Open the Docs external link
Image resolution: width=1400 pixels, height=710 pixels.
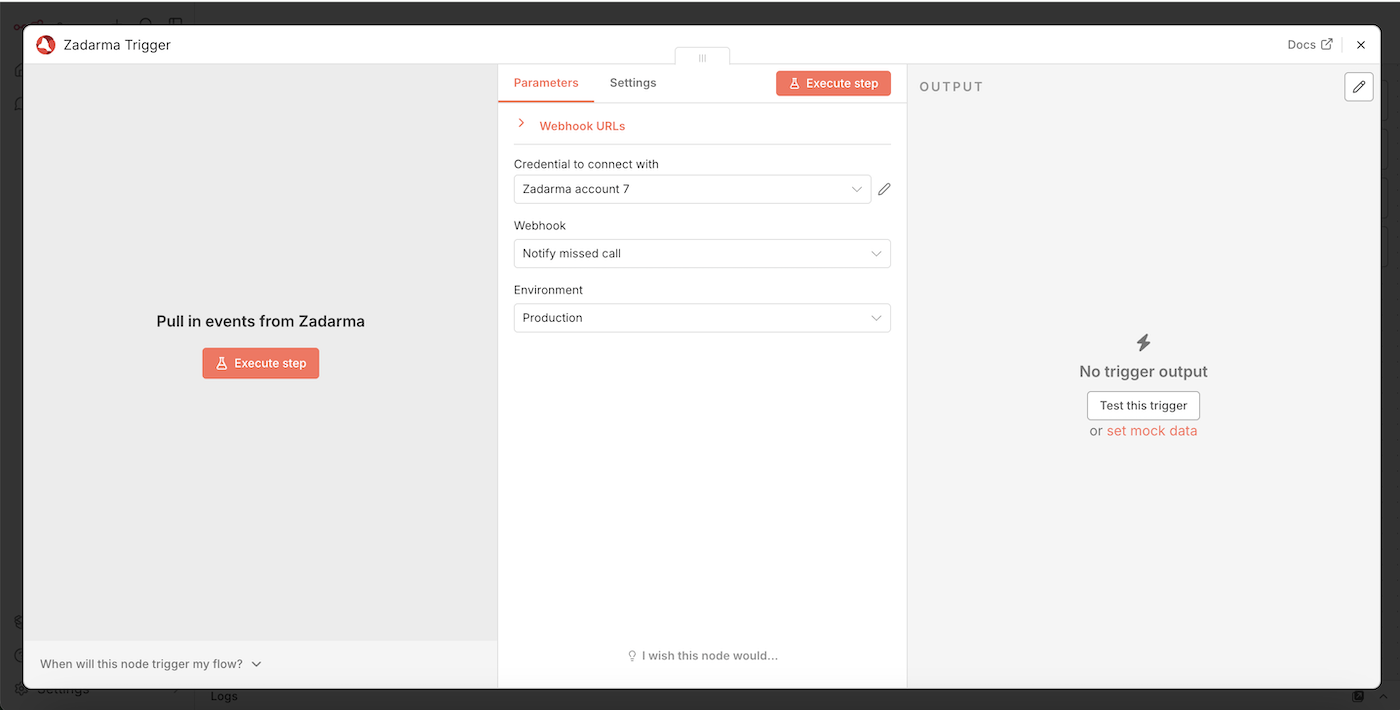tap(1309, 45)
